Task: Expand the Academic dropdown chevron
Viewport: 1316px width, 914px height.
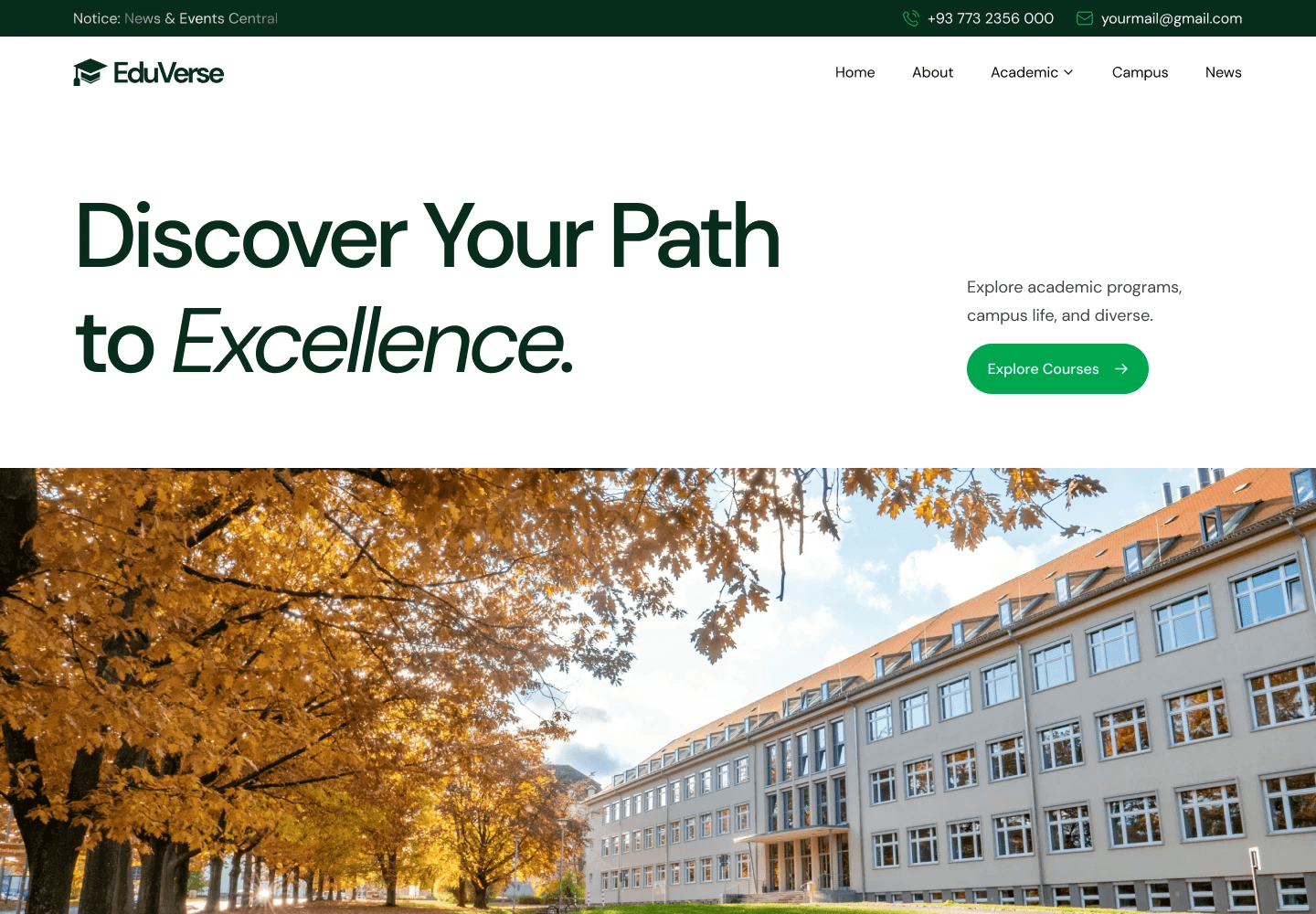Action: pos(1068,72)
